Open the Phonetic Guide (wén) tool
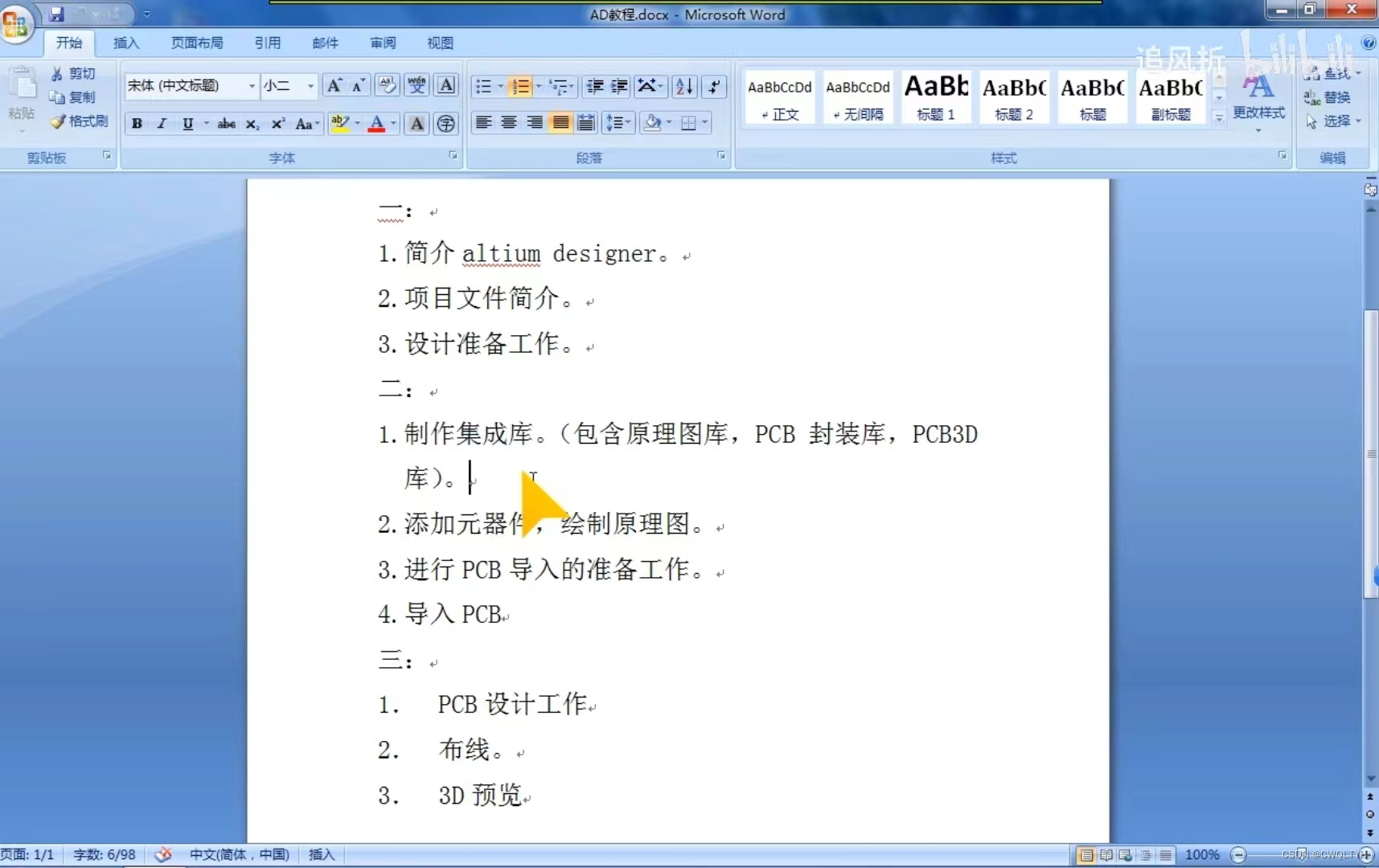 pyautogui.click(x=417, y=85)
